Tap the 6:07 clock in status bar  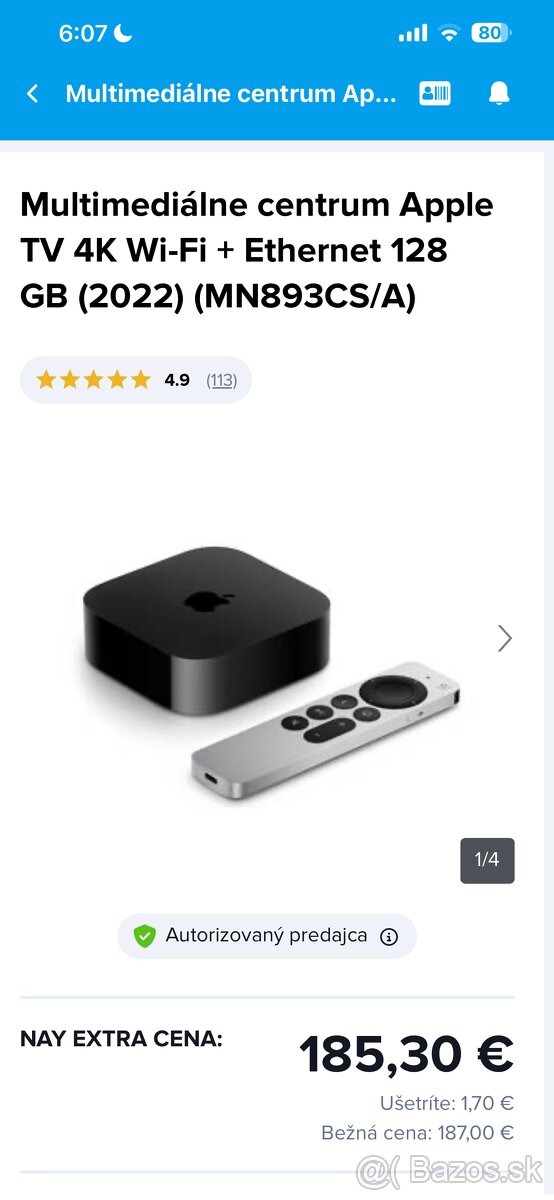(82, 33)
